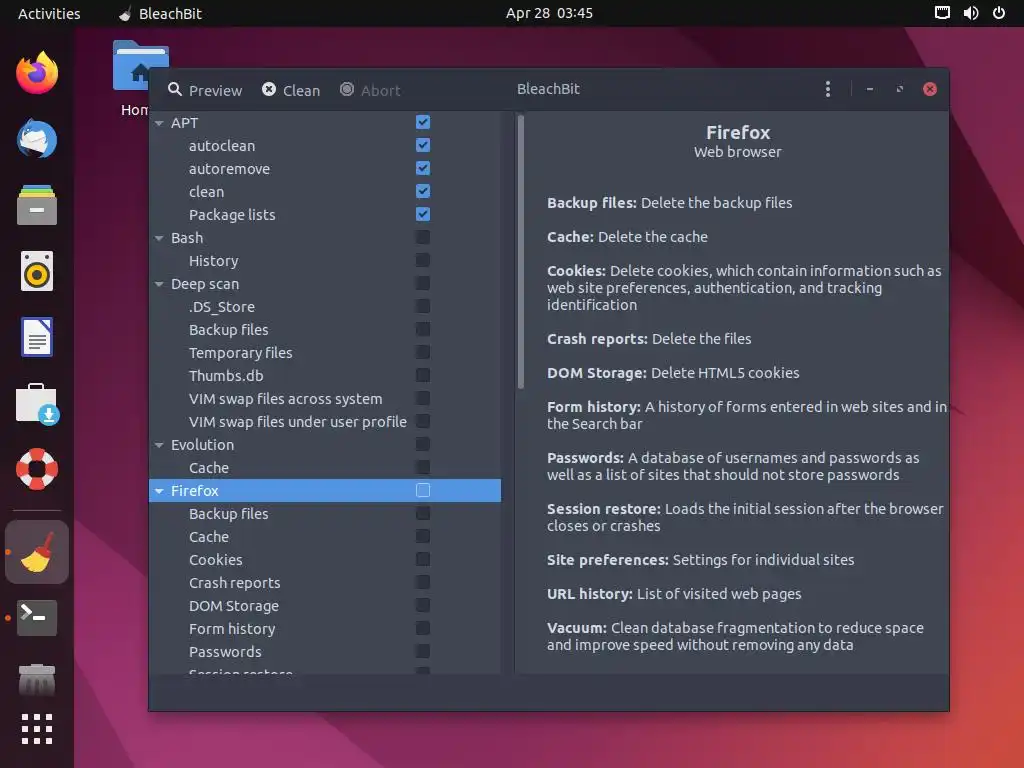
Task: Check the Firefox Passwords checkbox
Action: pyautogui.click(x=423, y=651)
